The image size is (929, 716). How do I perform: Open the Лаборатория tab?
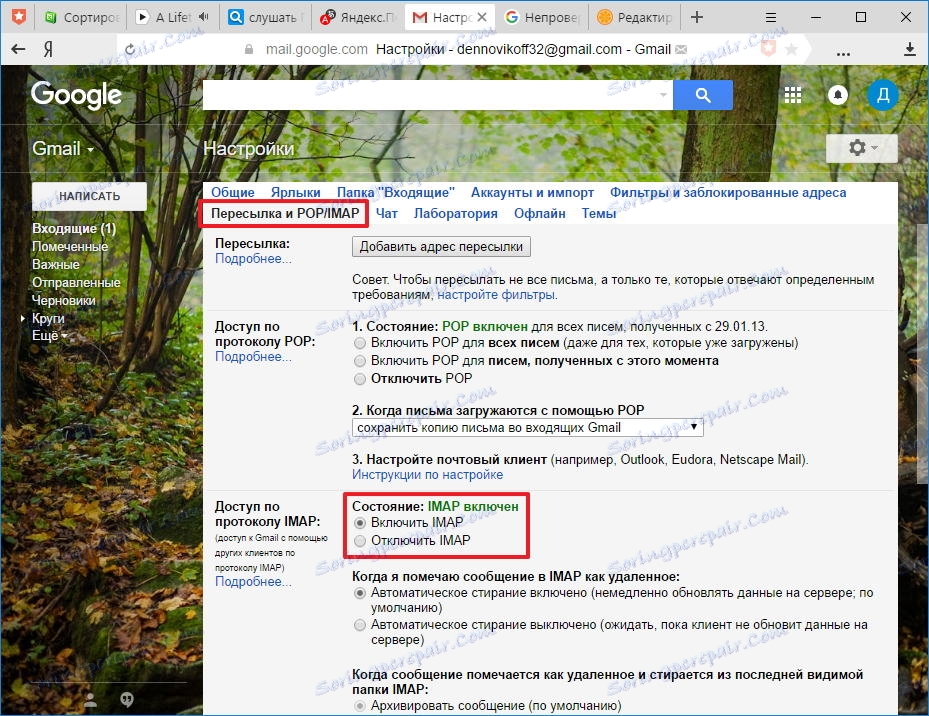click(456, 213)
